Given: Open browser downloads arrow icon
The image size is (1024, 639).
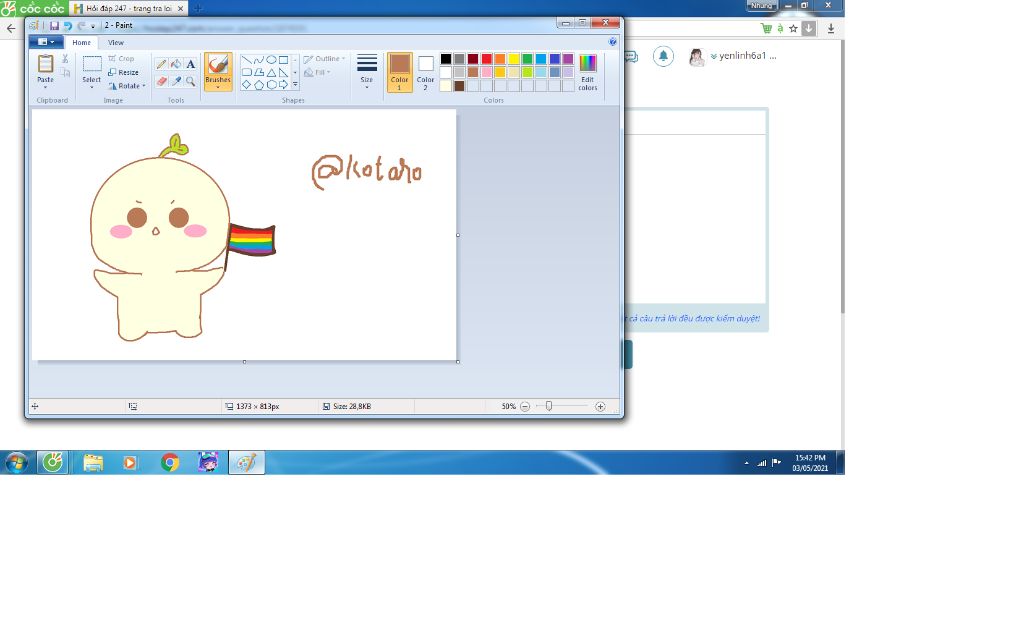Looking at the screenshot, I should pos(831,28).
